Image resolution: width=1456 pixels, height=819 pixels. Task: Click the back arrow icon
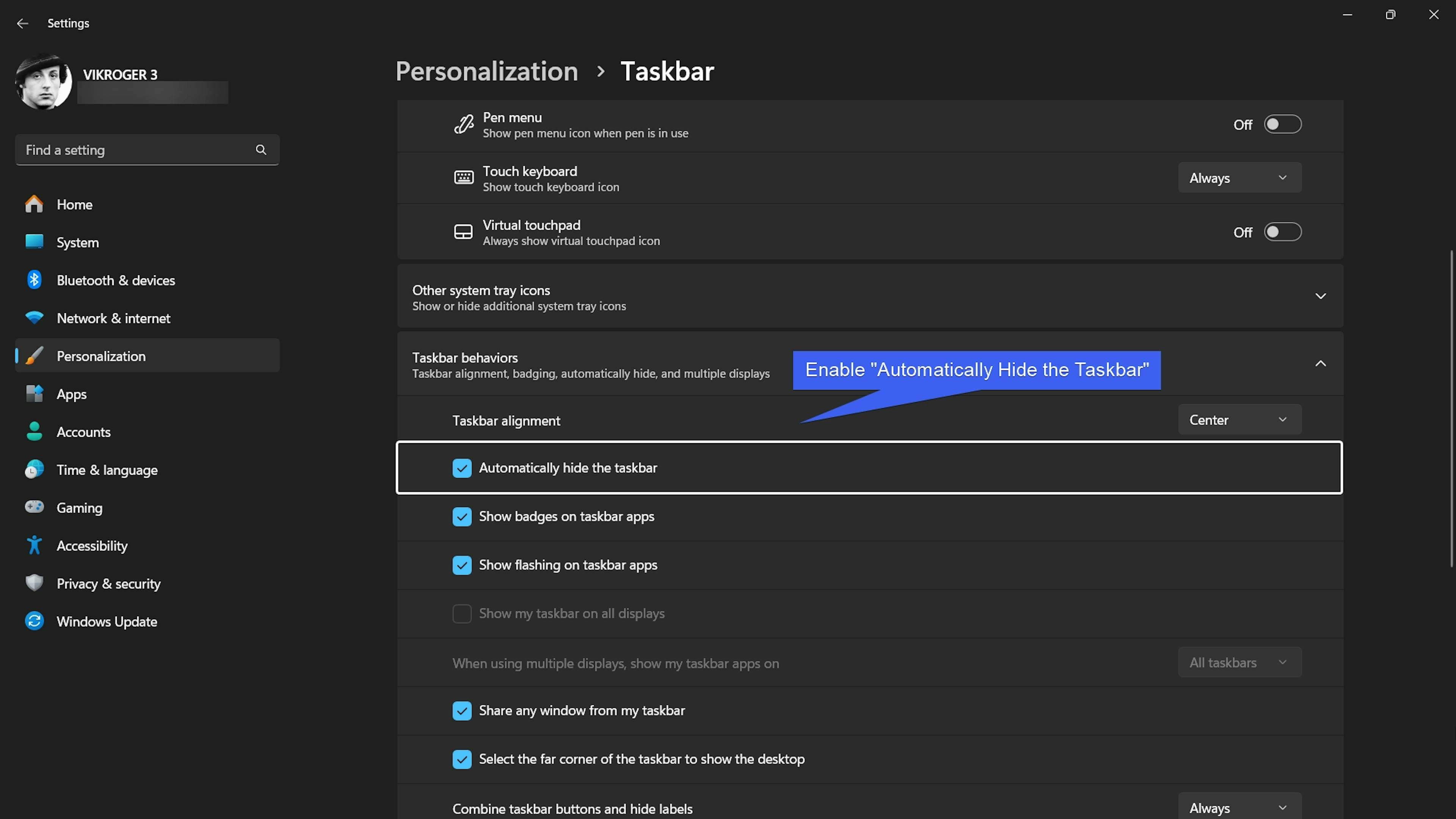[23, 23]
